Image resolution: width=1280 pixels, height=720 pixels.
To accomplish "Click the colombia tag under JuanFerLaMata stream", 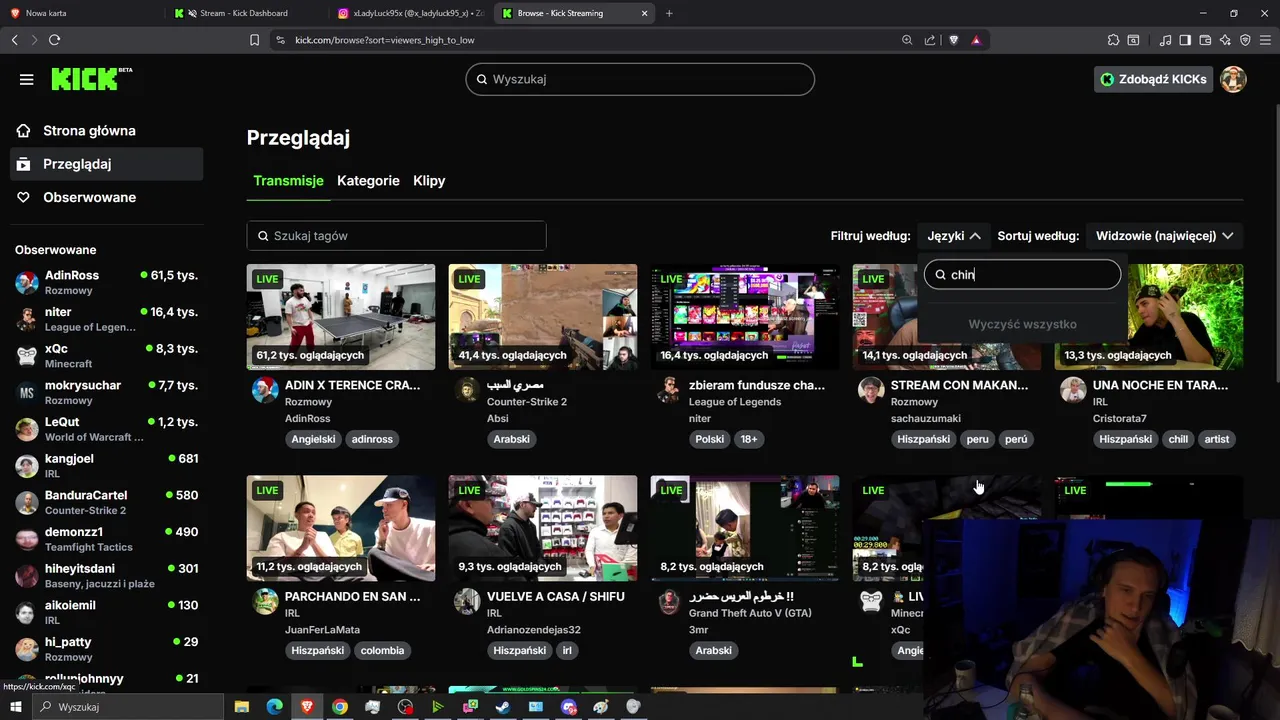I will click(x=382, y=650).
